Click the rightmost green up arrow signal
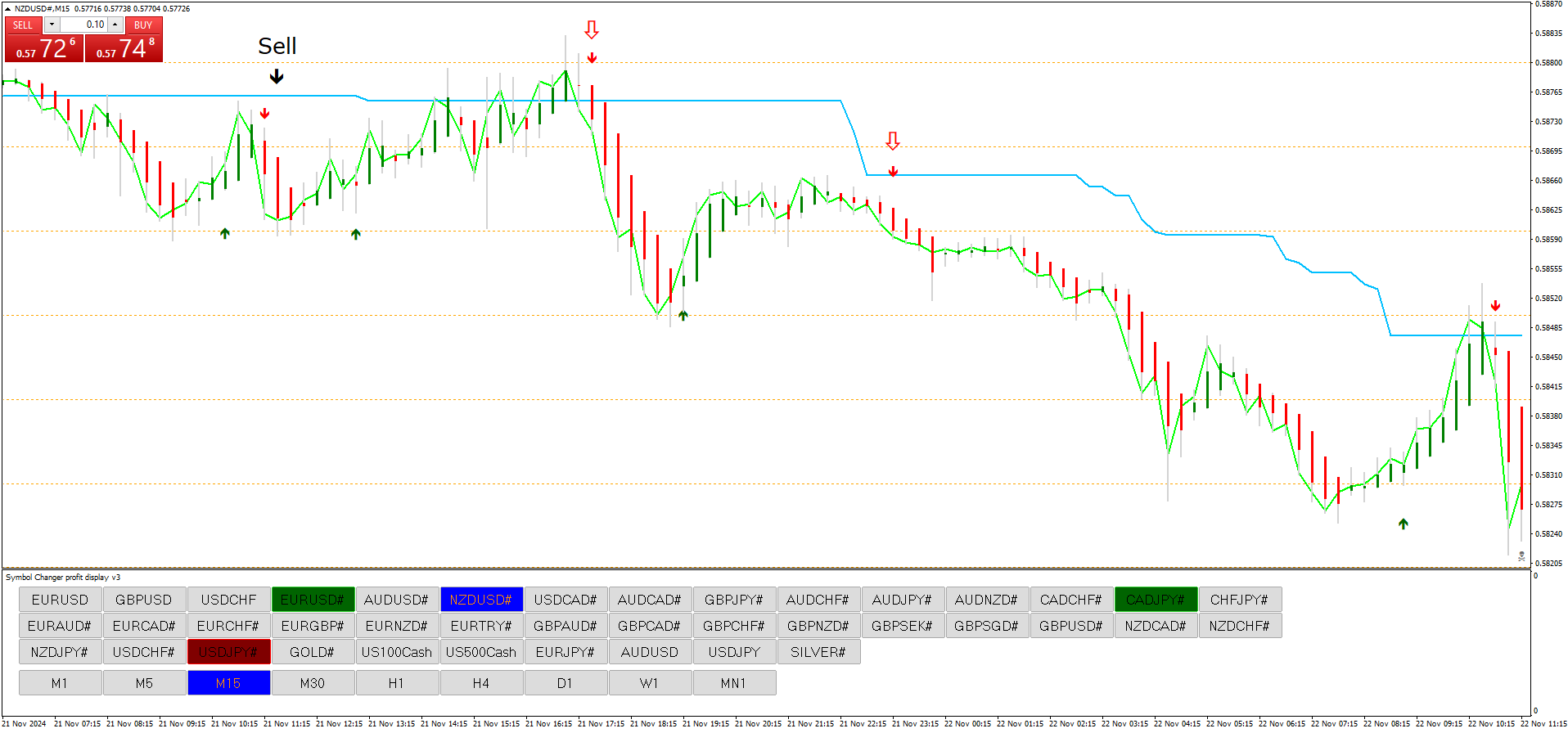 (x=1403, y=524)
